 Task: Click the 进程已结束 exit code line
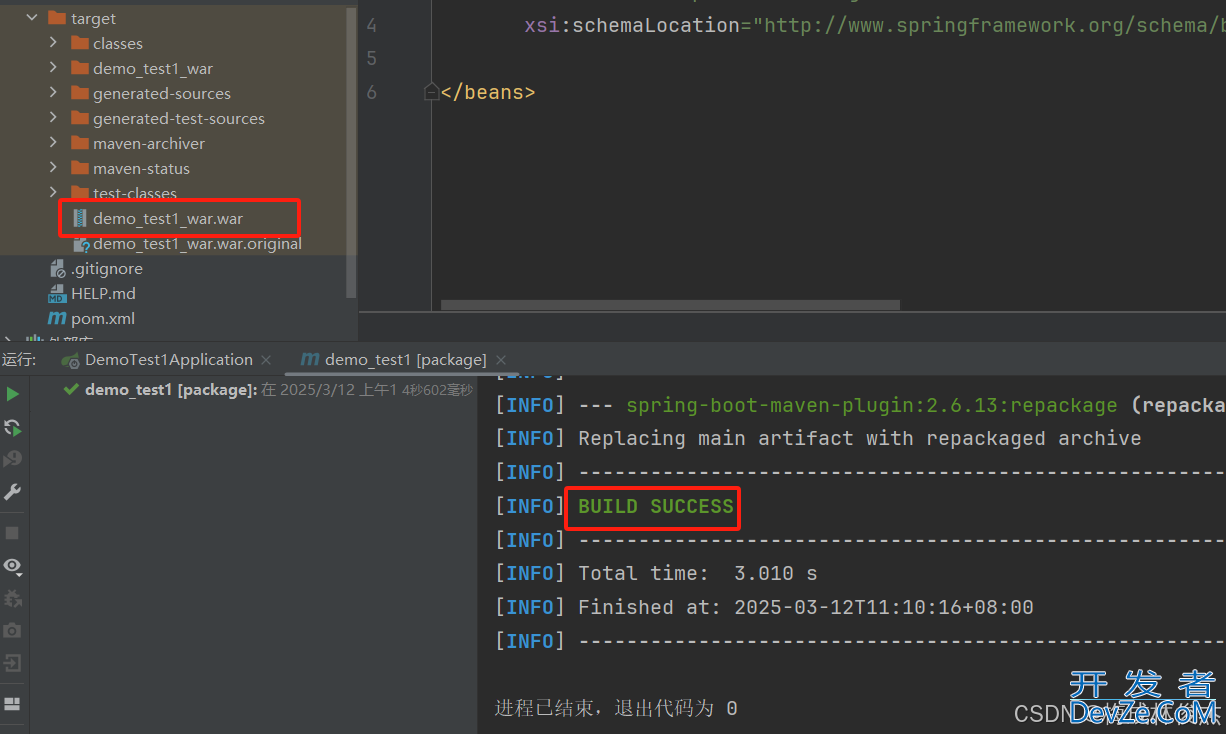point(616,708)
